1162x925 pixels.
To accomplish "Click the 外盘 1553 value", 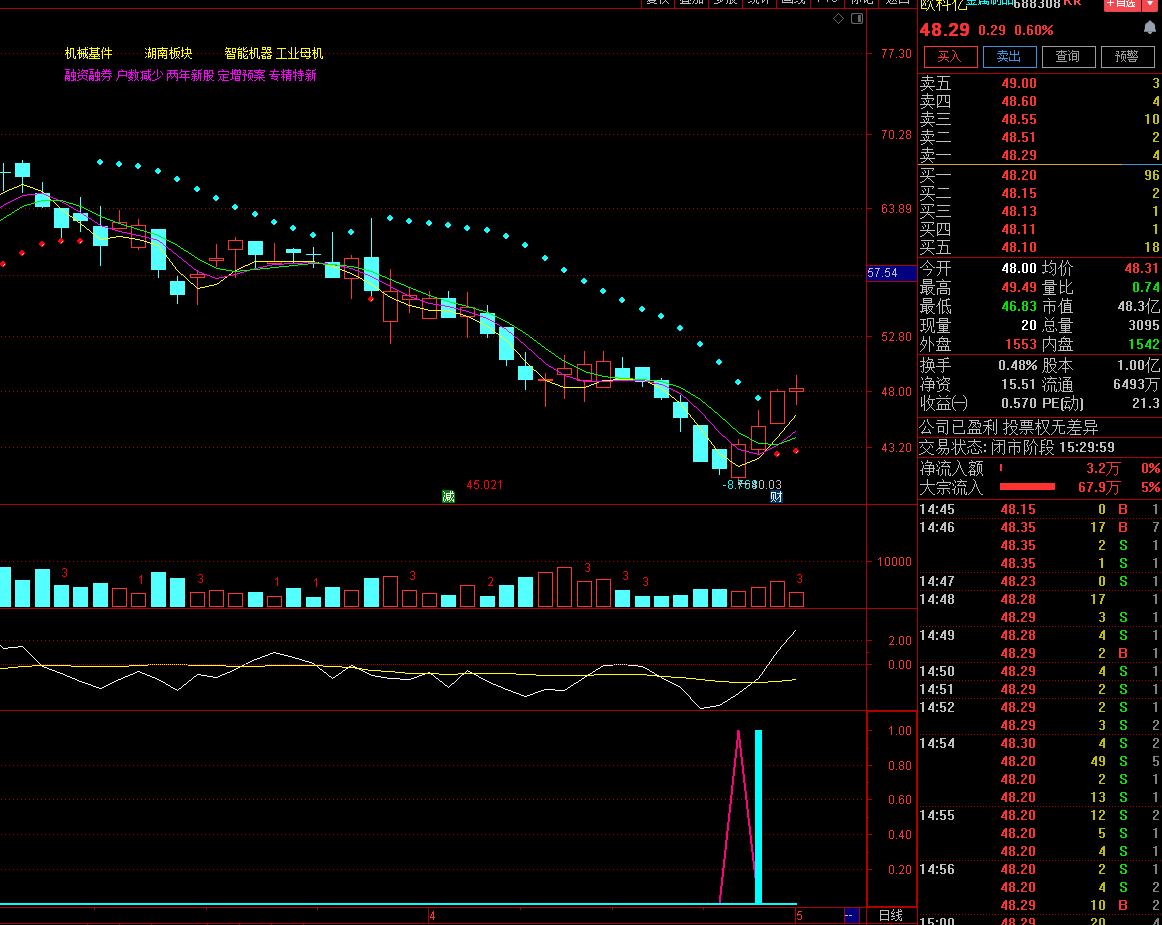I will pos(1020,345).
